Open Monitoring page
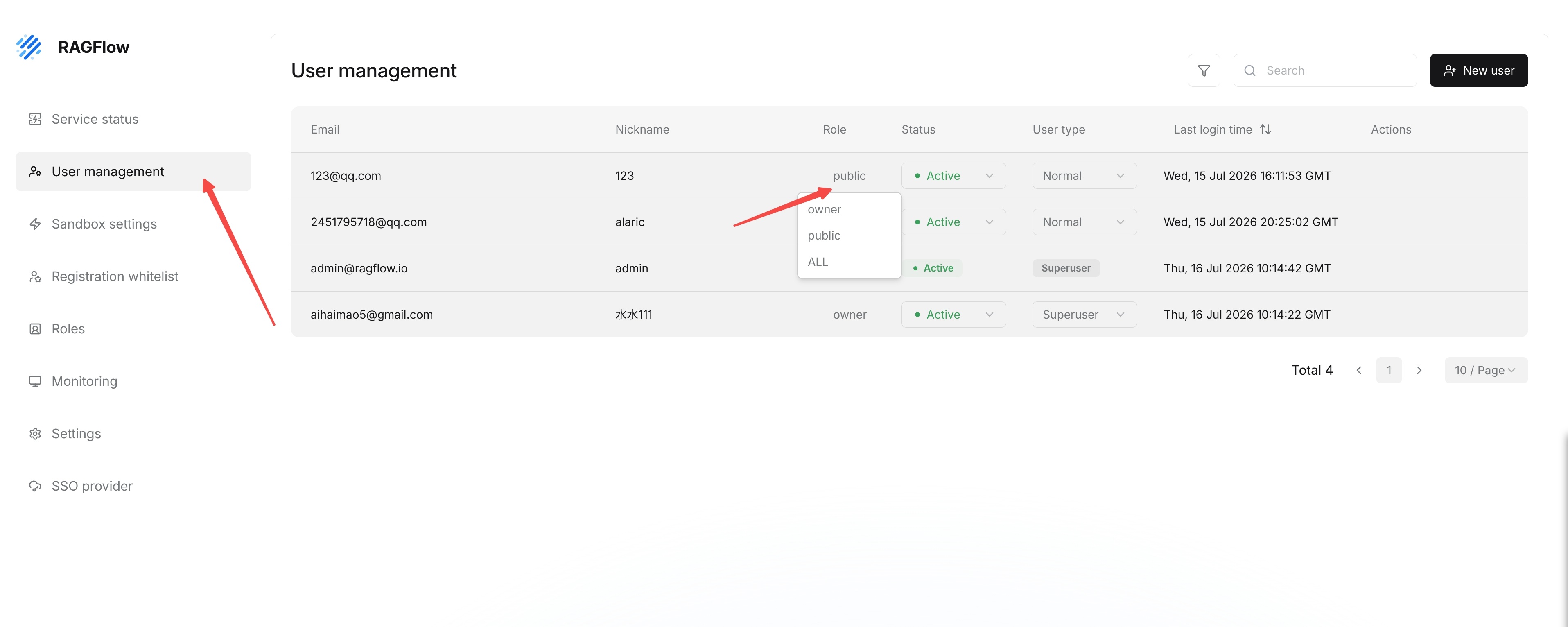Viewport: 1568px width, 627px height. click(x=133, y=381)
